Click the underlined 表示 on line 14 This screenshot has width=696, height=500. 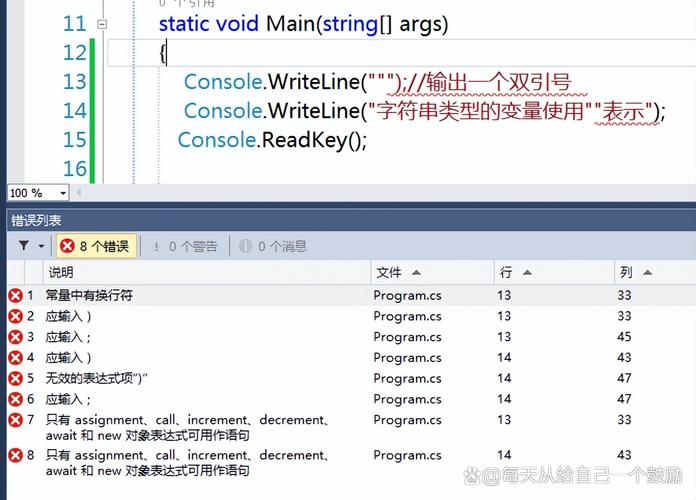point(624,111)
